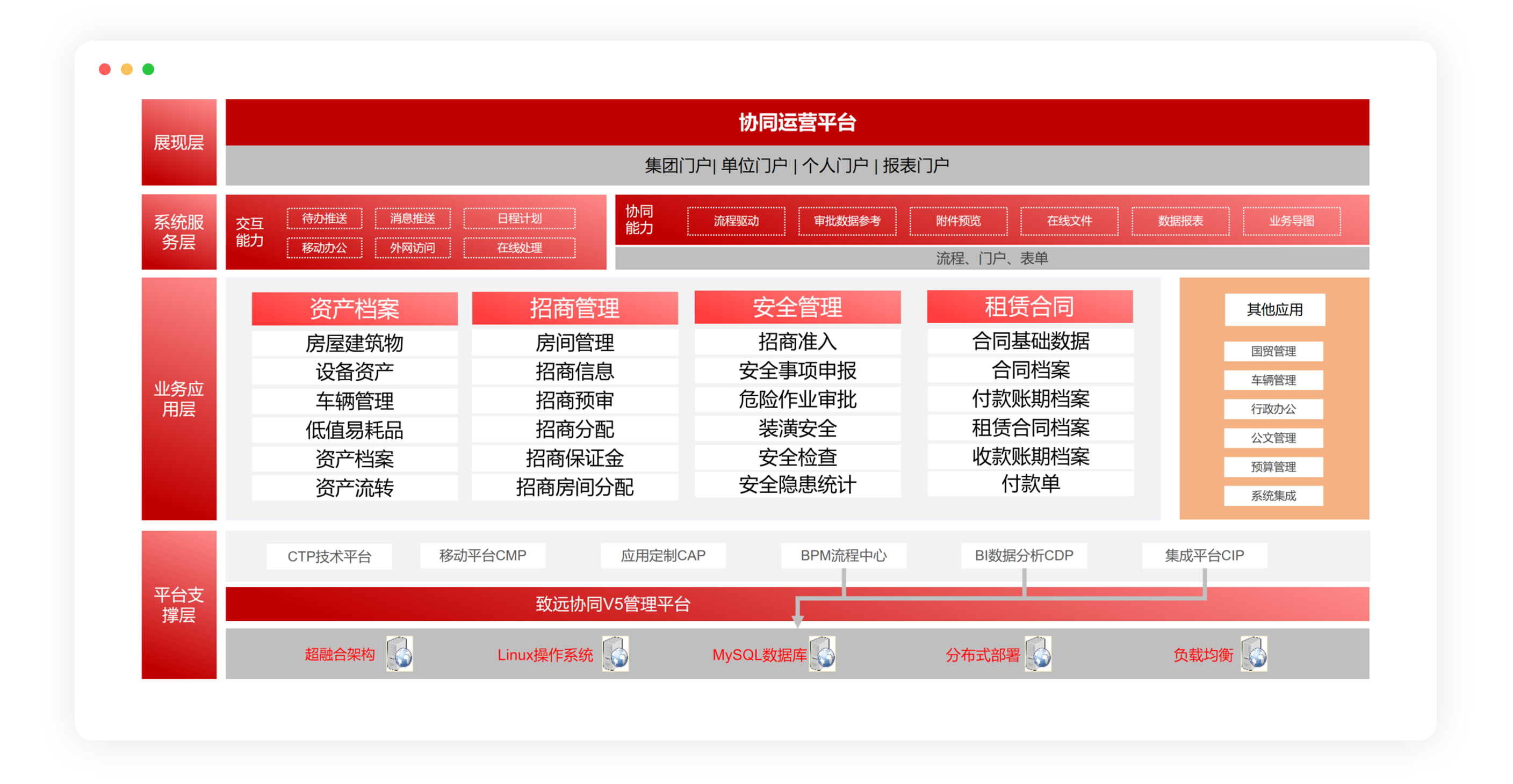
Task: Select 设备资产 item
Action: coord(355,372)
